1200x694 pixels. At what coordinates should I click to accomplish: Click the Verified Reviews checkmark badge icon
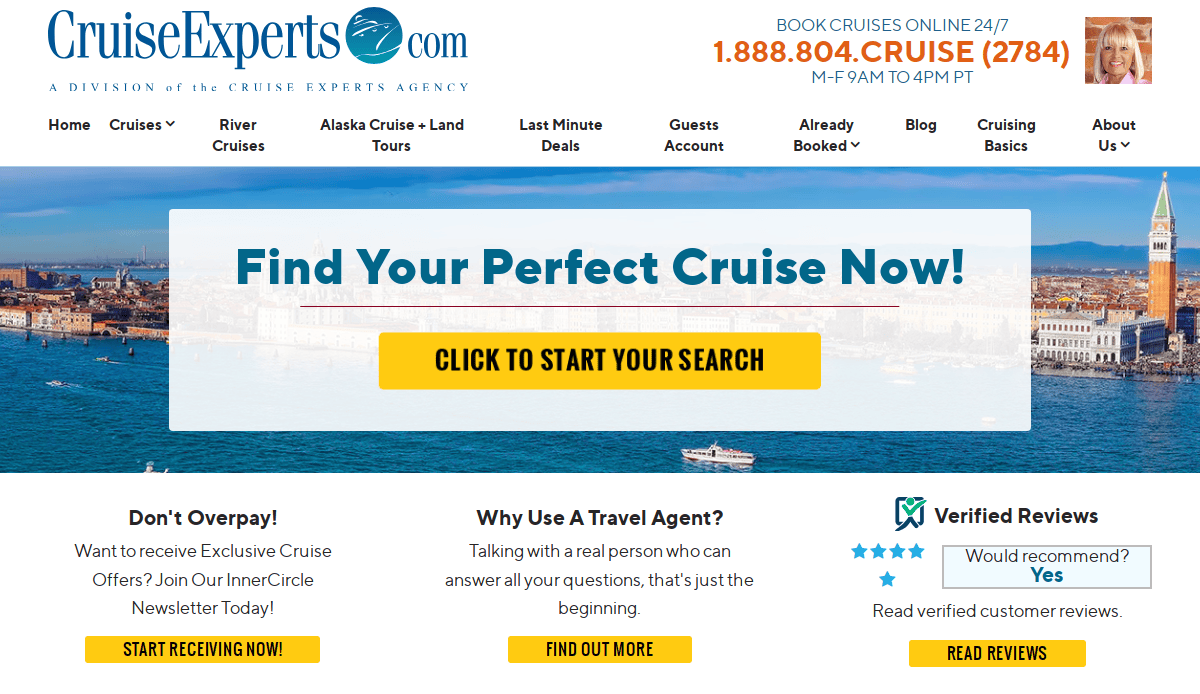910,514
